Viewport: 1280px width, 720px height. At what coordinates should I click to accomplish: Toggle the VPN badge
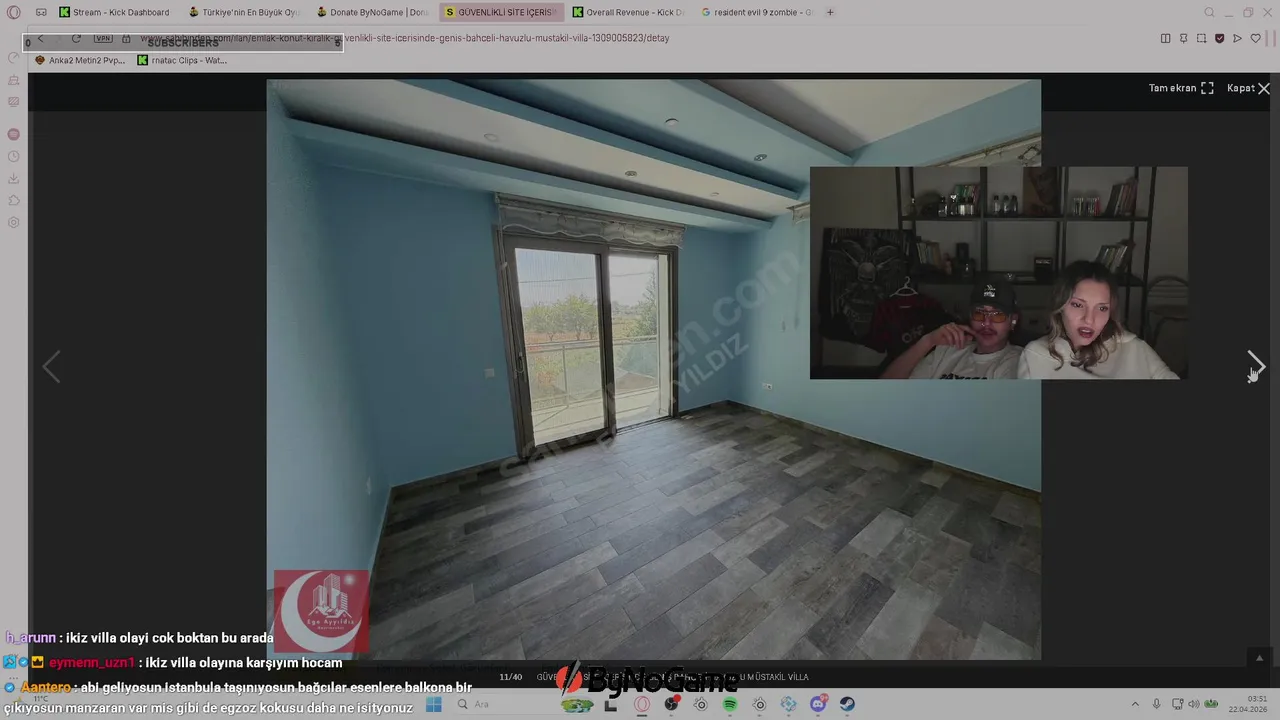tap(104, 38)
